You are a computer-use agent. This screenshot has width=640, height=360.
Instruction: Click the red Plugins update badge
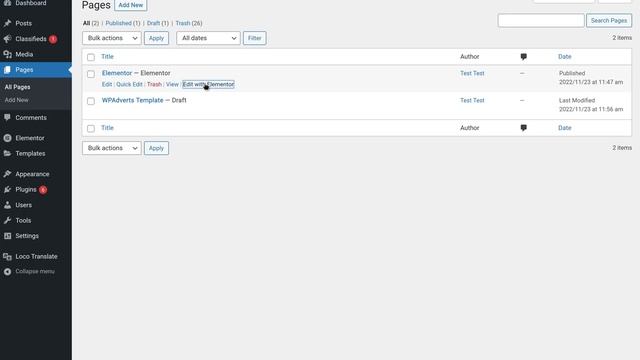point(43,190)
